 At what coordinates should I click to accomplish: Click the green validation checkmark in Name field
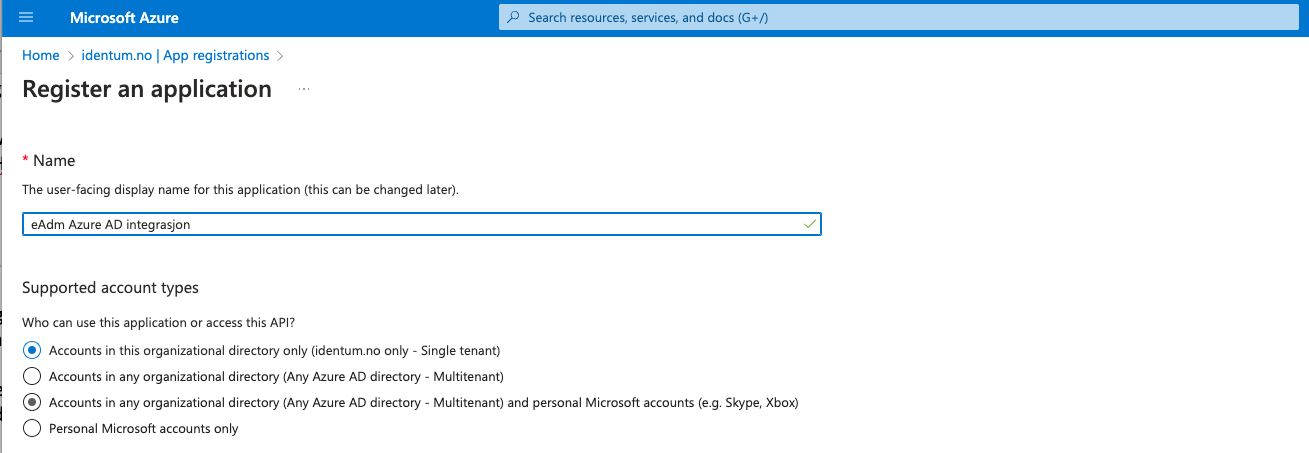tap(809, 225)
